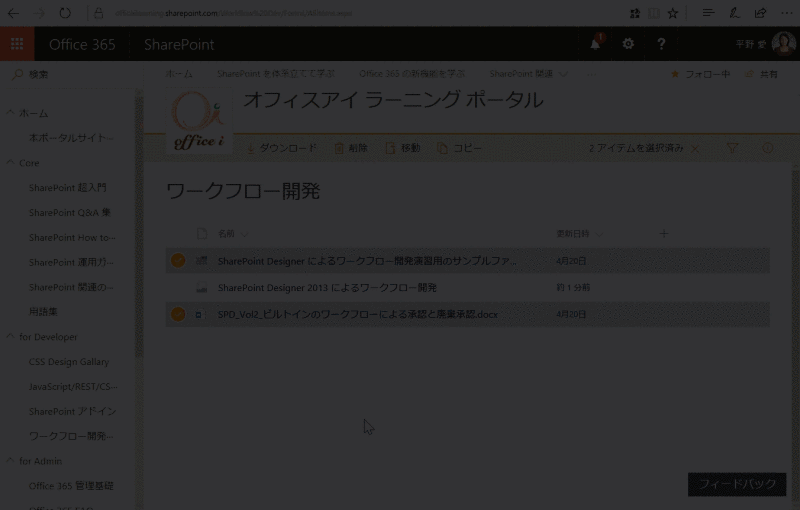Click the SharePoint header link
The width and height of the screenshot is (800, 510).
pyautogui.click(x=179, y=44)
